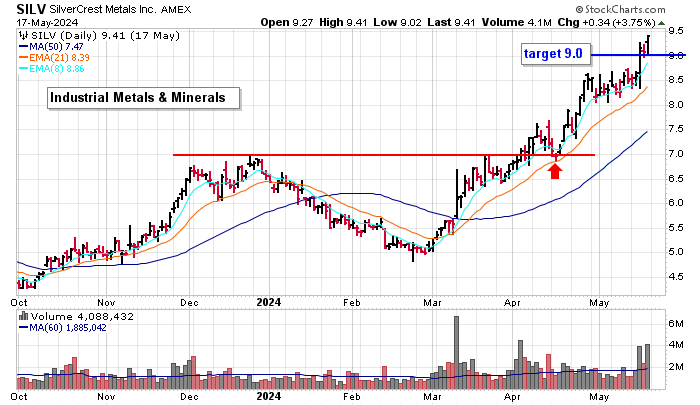Image resolution: width=700 pixels, height=405 pixels.
Task: Click the Dec label under the price chart
Action: coord(189,303)
